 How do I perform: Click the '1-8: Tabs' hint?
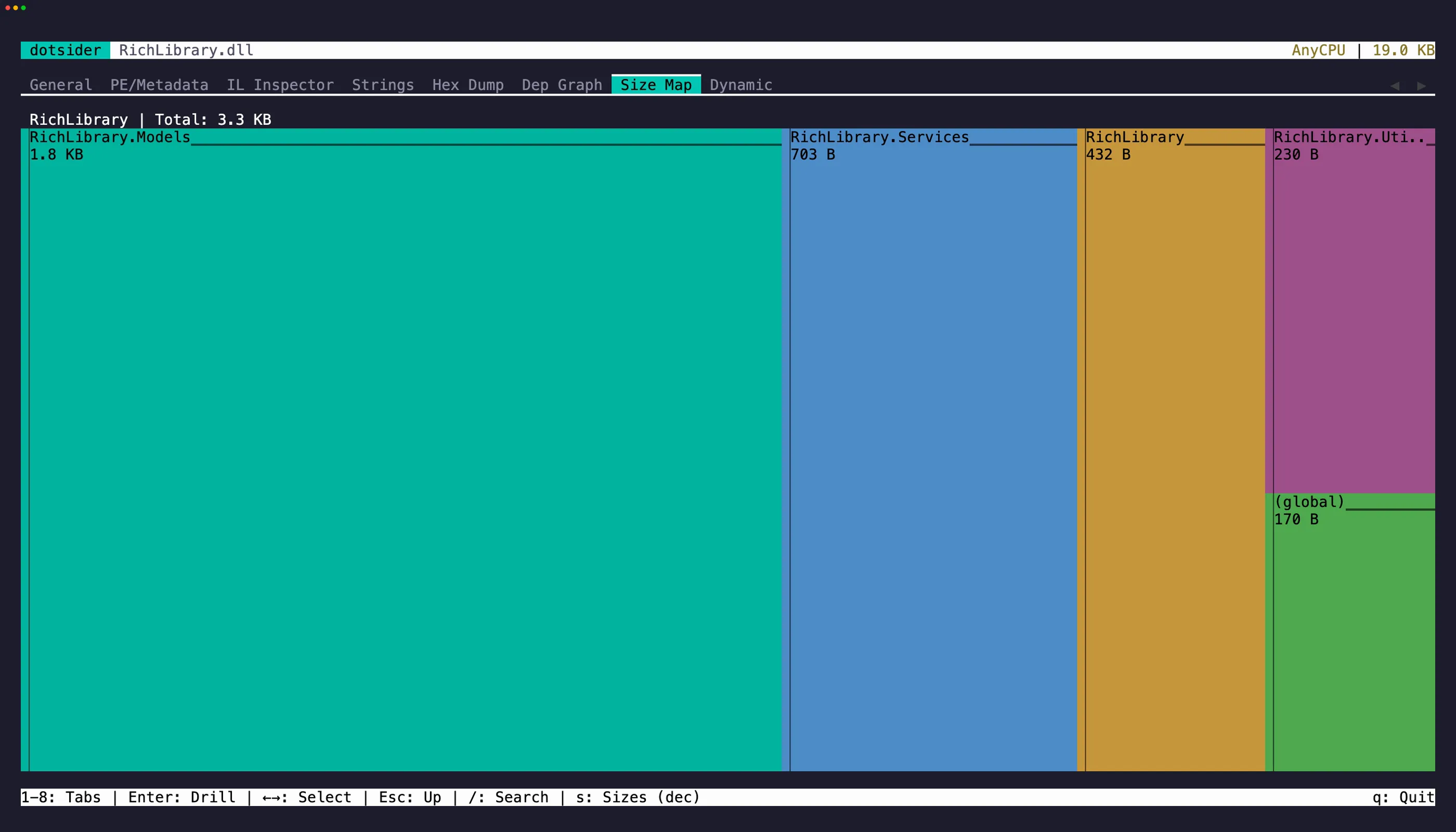tap(60, 797)
